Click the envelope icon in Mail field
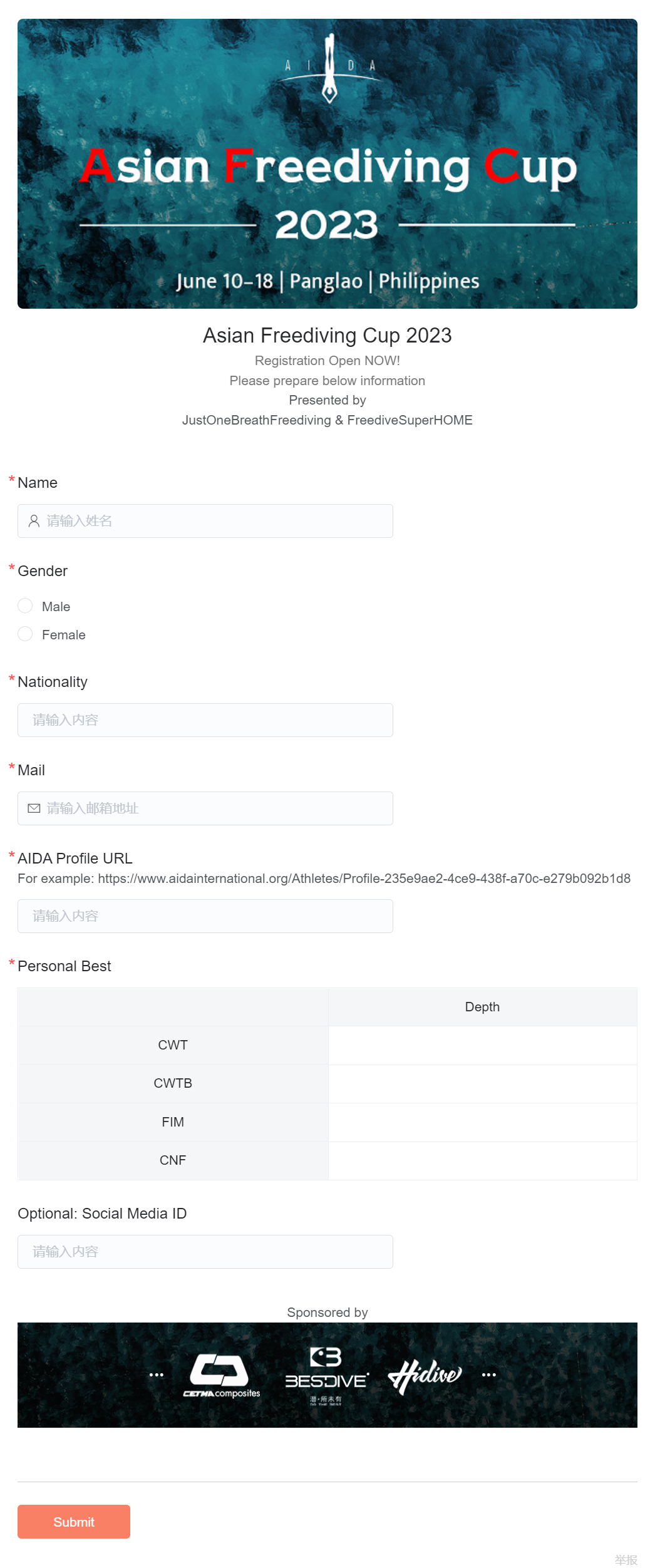 [x=34, y=808]
